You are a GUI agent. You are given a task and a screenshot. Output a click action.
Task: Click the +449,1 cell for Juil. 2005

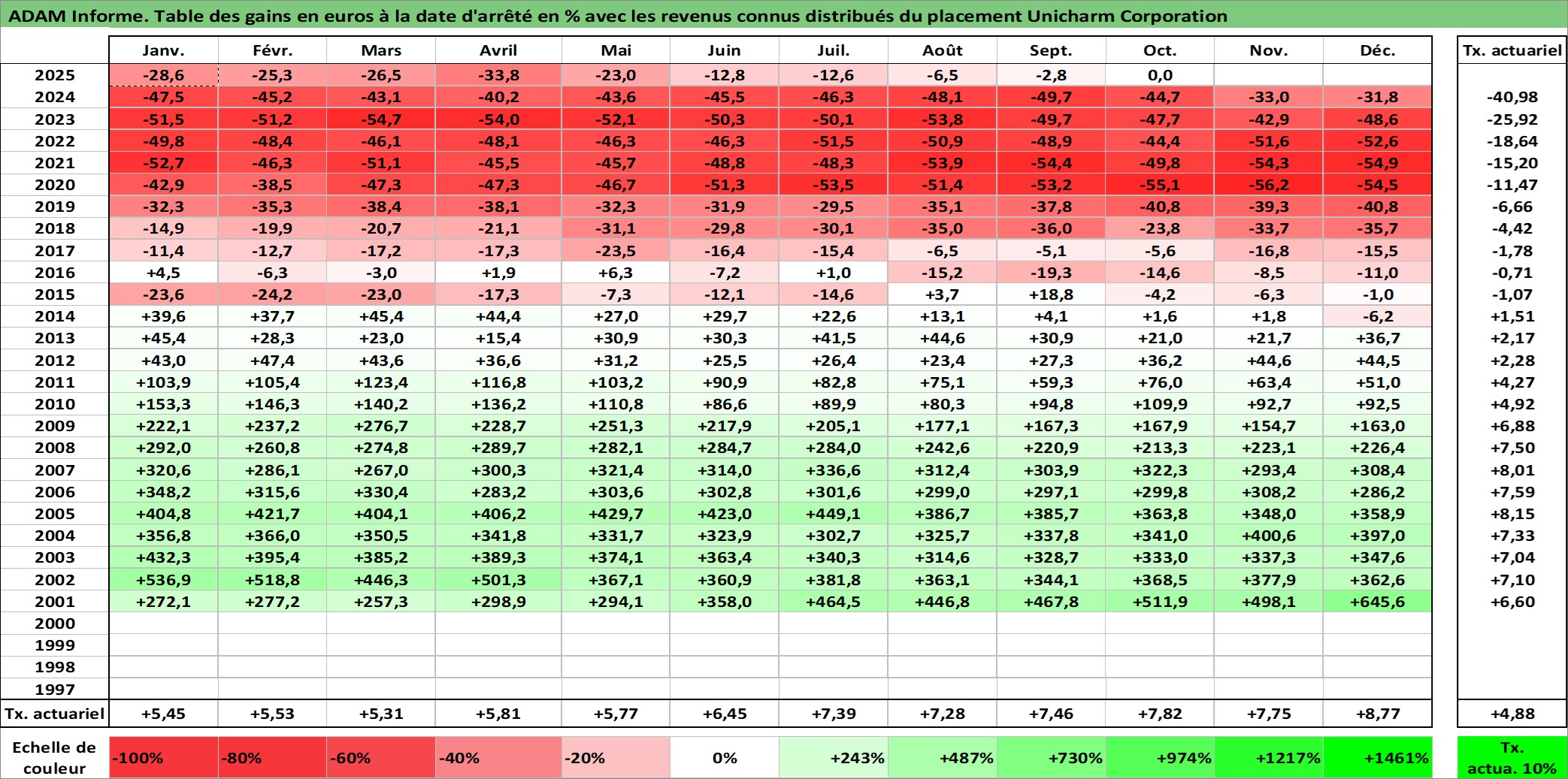[x=834, y=514]
